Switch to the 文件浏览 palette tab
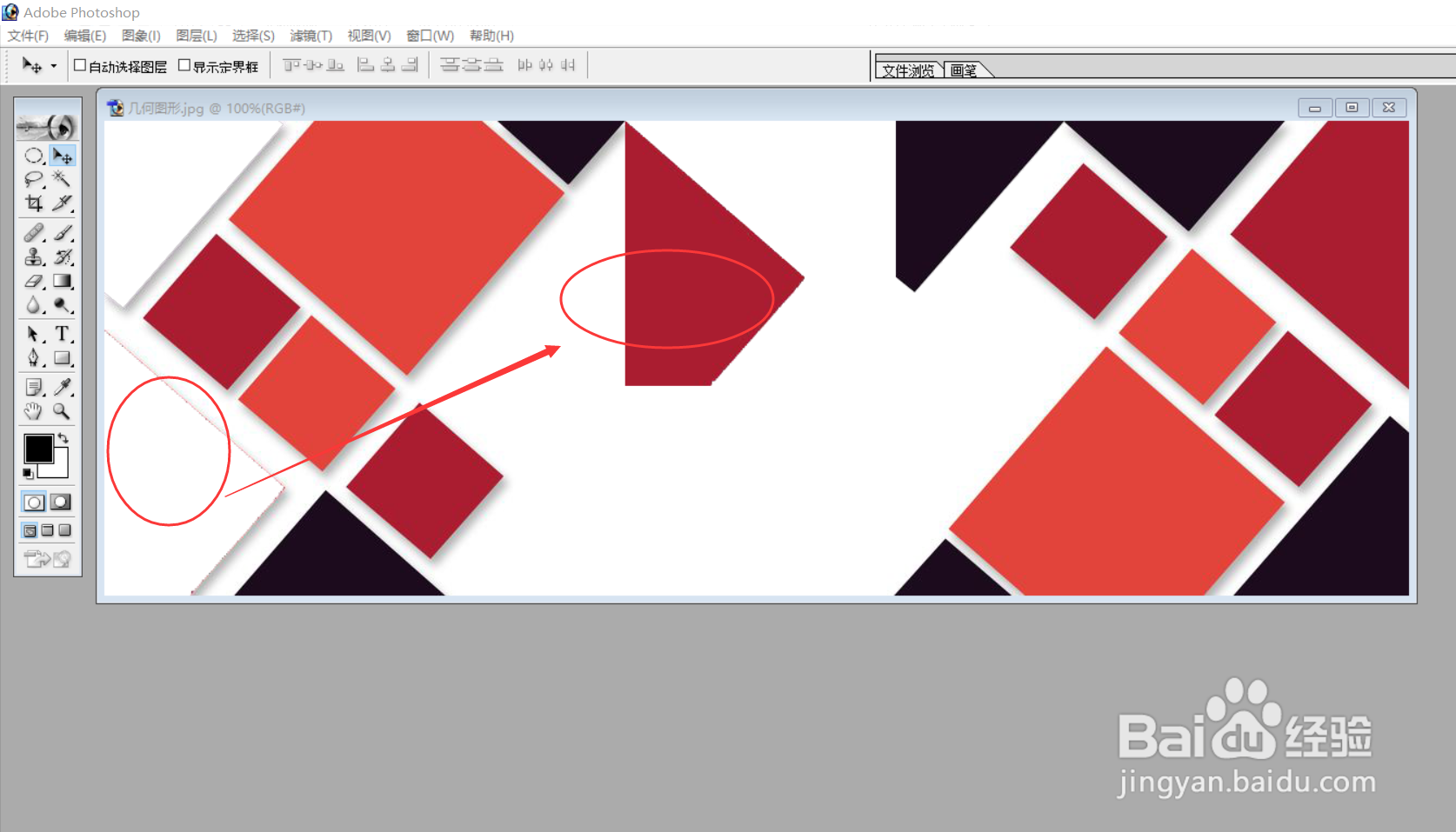Screen dimensions: 1456x832 click(908, 70)
